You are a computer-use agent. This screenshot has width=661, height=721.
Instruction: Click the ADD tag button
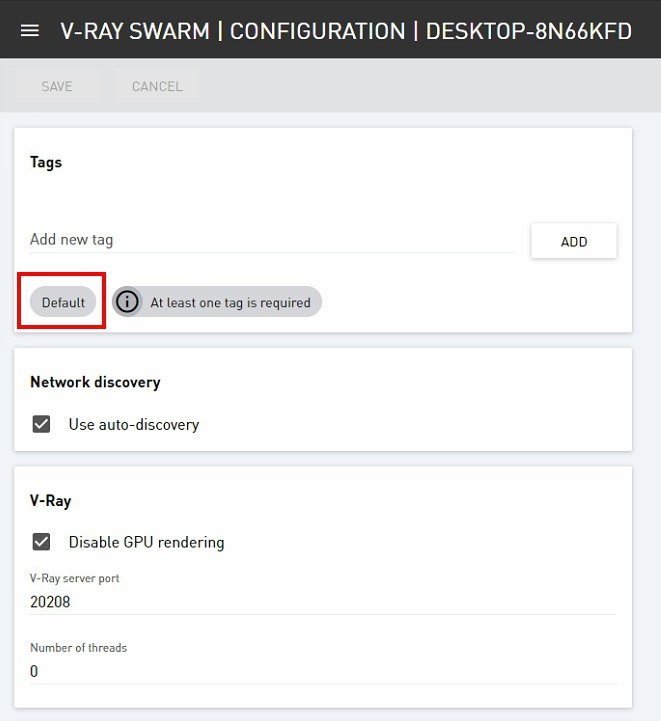574,241
